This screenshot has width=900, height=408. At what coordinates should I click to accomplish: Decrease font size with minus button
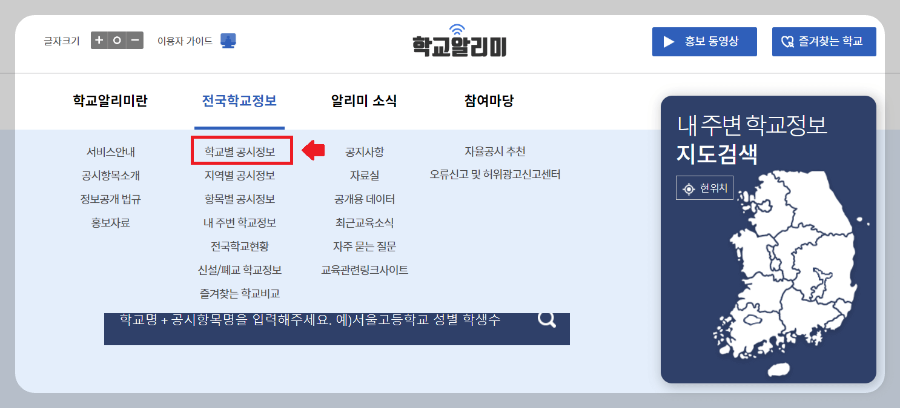(x=135, y=41)
